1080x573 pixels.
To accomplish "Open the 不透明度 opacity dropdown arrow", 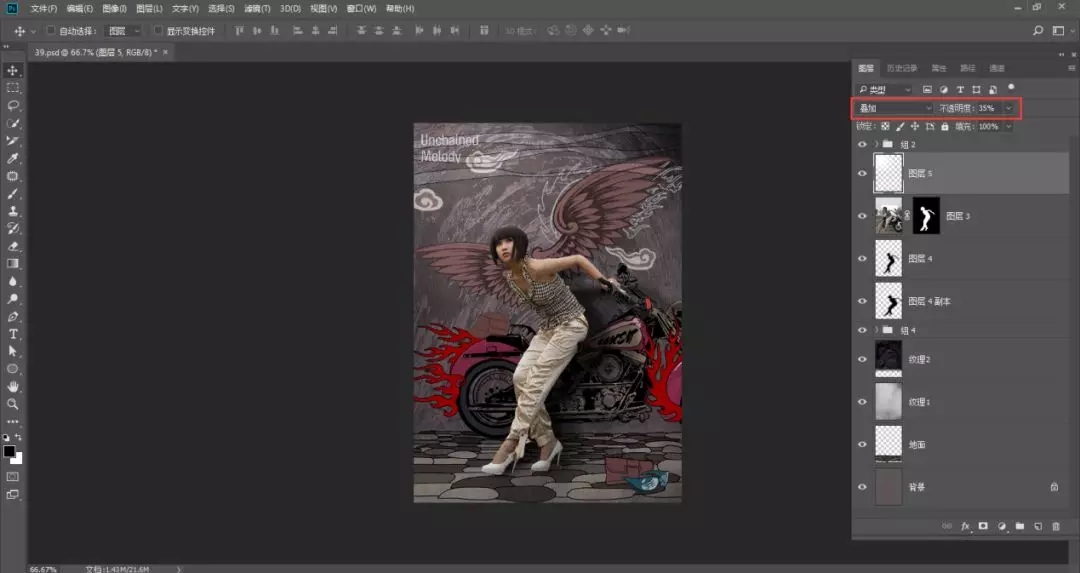I will pos(1008,108).
